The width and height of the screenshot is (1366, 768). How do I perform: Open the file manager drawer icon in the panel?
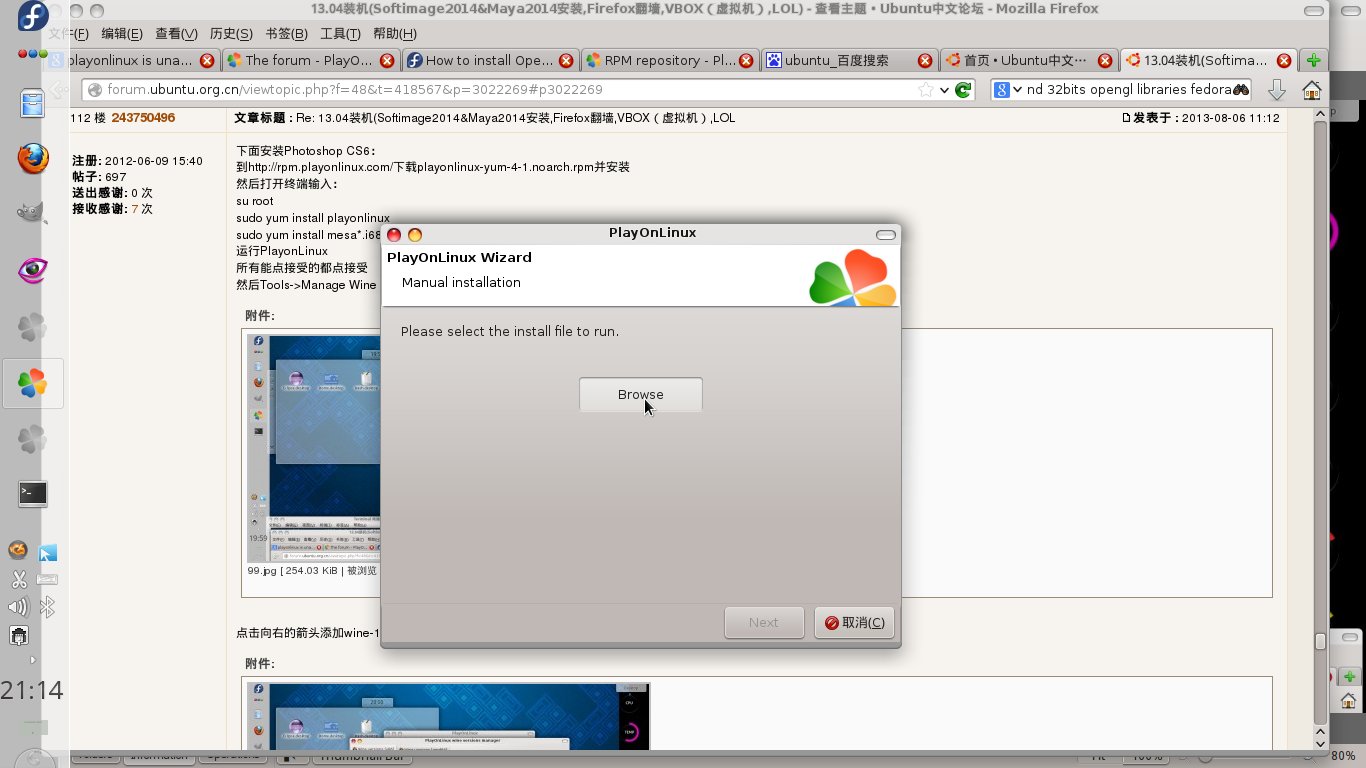click(33, 103)
